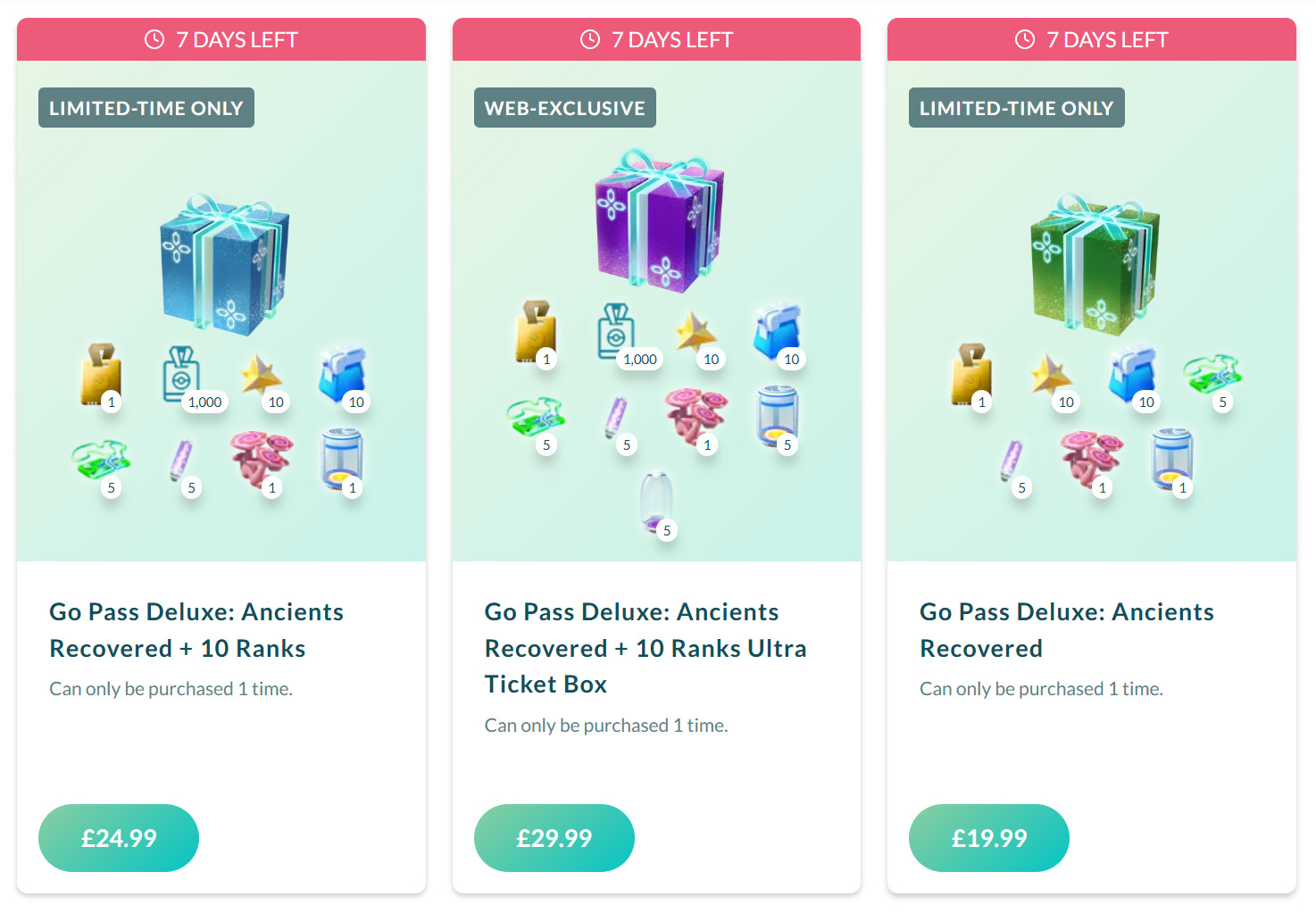
Task: Click the £24.99 price button
Action: coord(119,838)
